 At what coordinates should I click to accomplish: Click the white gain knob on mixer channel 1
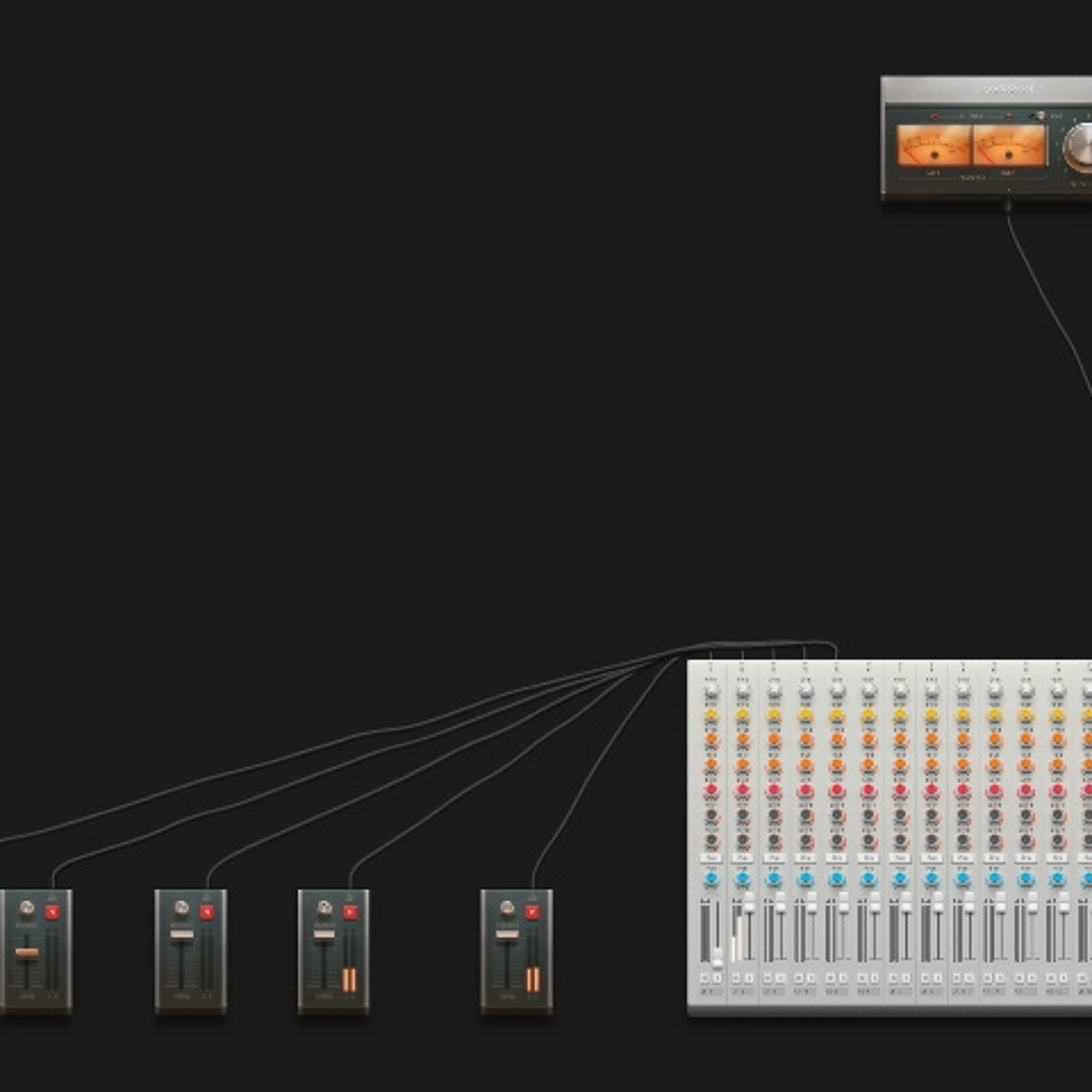click(x=711, y=690)
